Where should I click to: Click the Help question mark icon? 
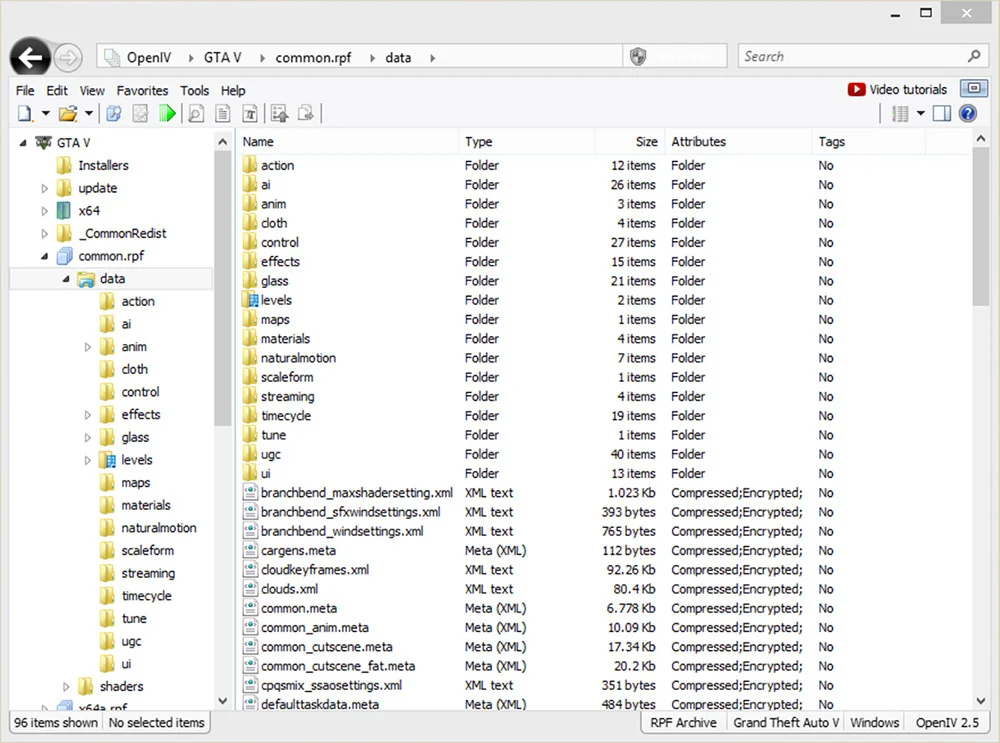tap(968, 112)
